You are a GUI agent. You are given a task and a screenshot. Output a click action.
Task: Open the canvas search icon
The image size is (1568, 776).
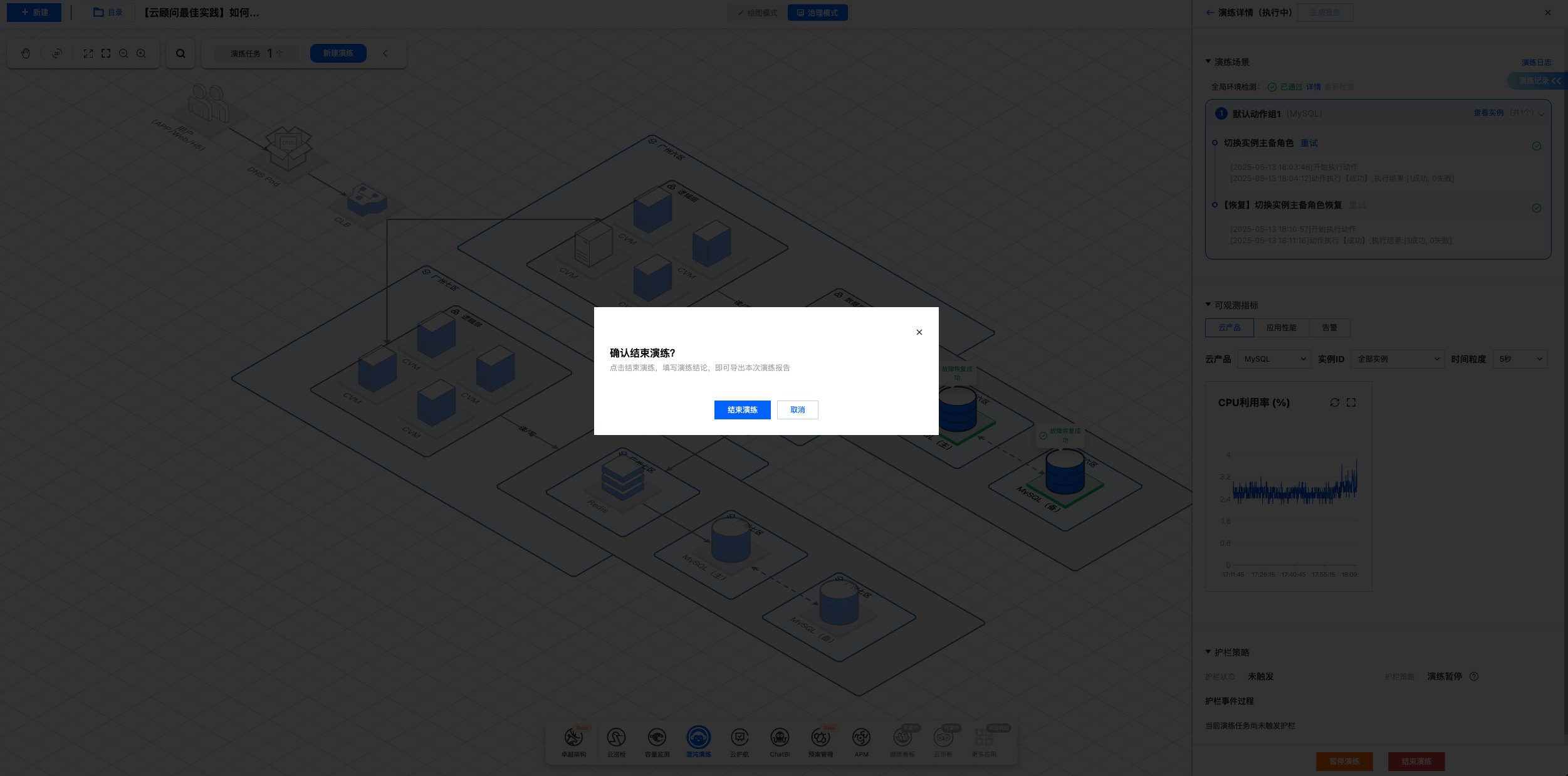pyautogui.click(x=180, y=53)
